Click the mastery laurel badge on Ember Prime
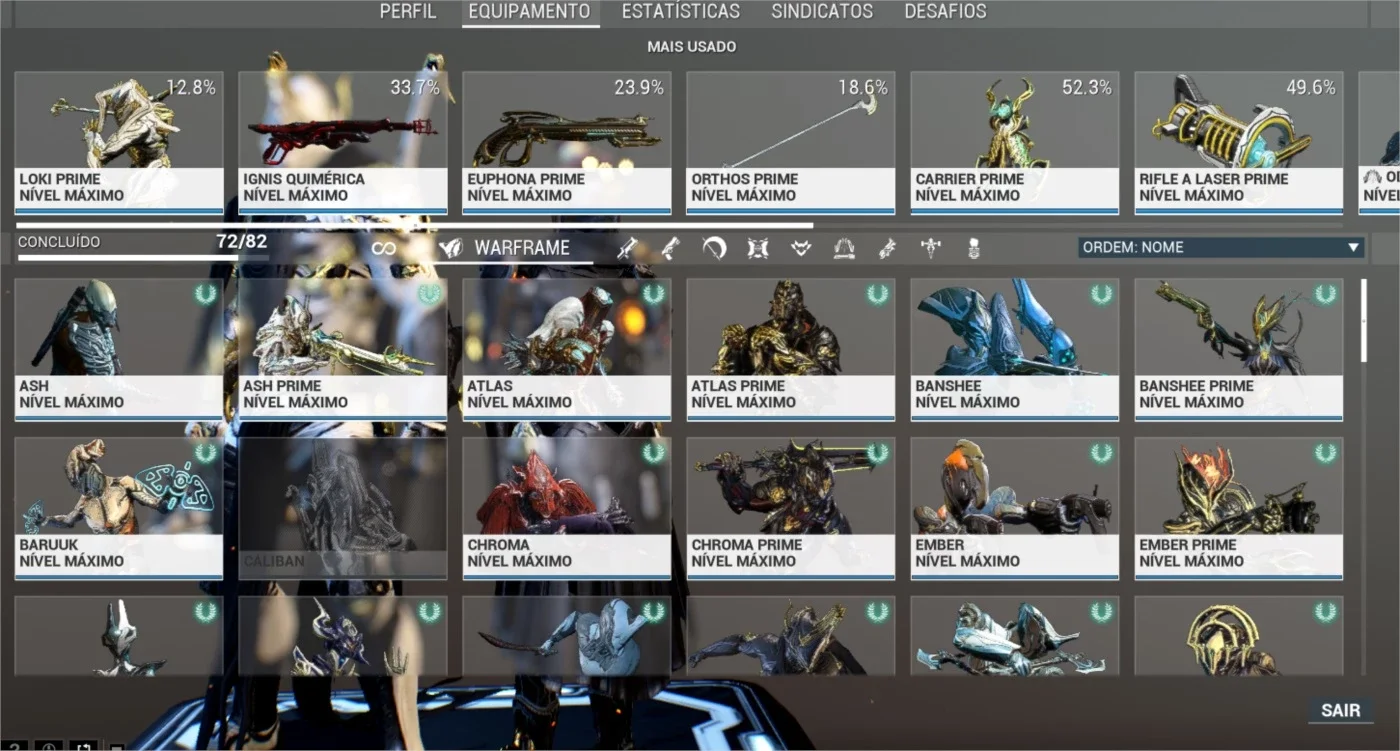 pyautogui.click(x=1326, y=453)
